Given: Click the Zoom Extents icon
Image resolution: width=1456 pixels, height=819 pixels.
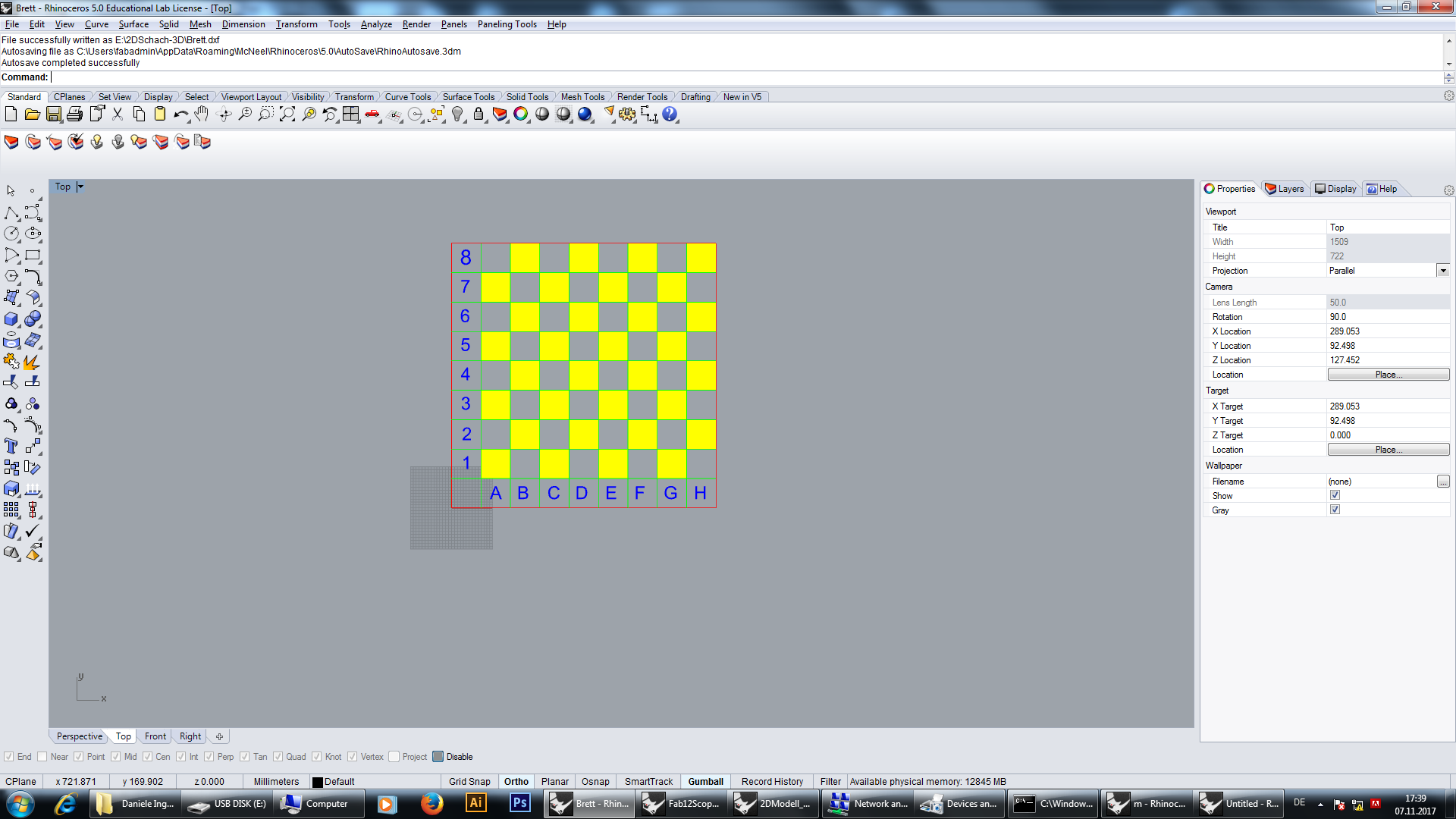Looking at the screenshot, I should pyautogui.click(x=287, y=115).
